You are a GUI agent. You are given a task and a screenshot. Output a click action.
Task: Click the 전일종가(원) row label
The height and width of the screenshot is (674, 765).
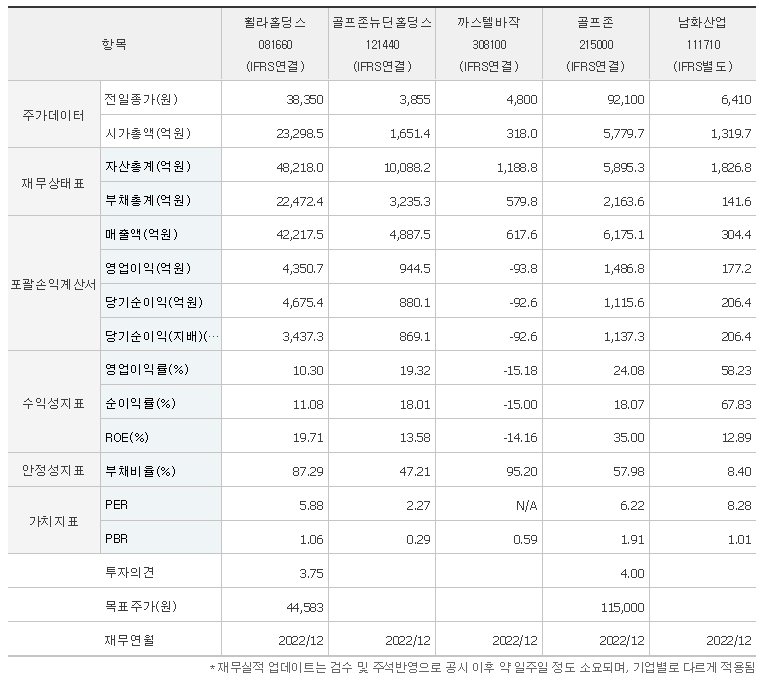point(141,99)
